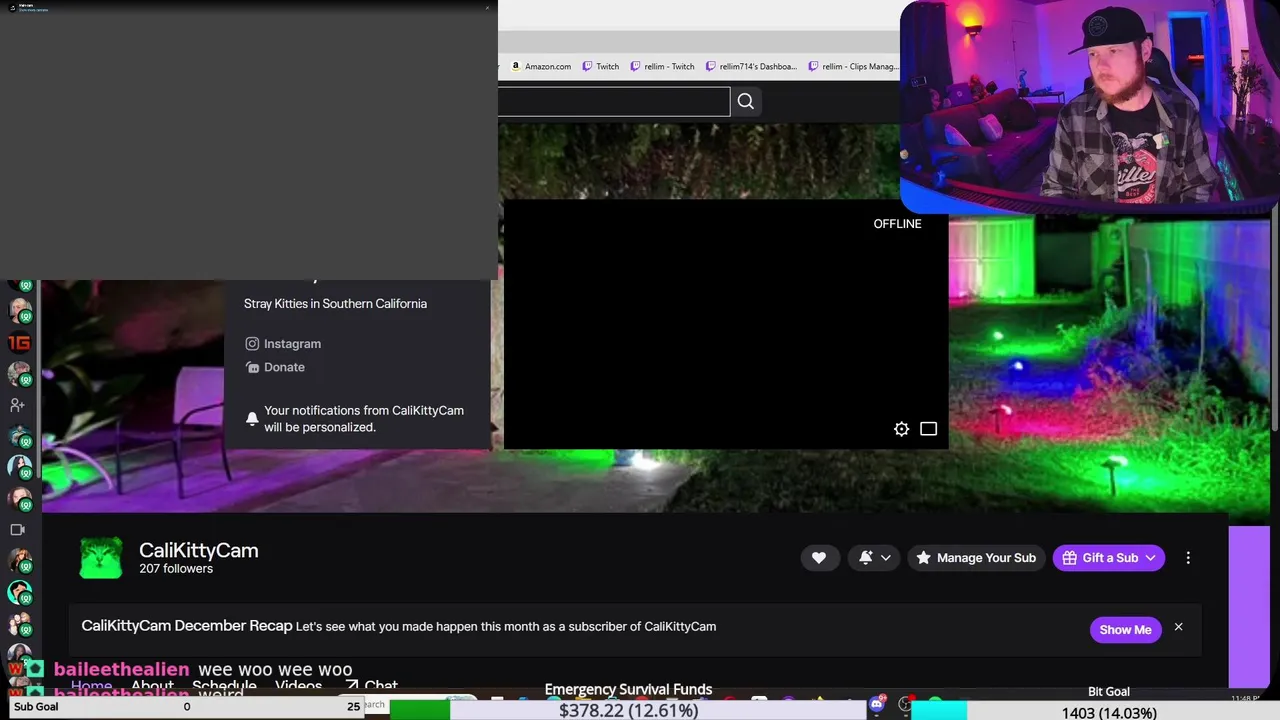Open the three-dot more options menu
This screenshot has height=720, width=1280.
pos(1188,558)
